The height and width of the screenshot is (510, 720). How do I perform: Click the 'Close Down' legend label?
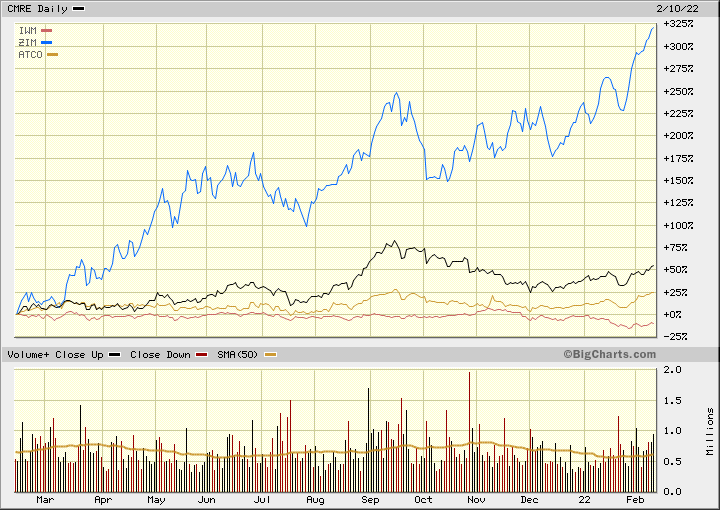pyautogui.click(x=160, y=354)
